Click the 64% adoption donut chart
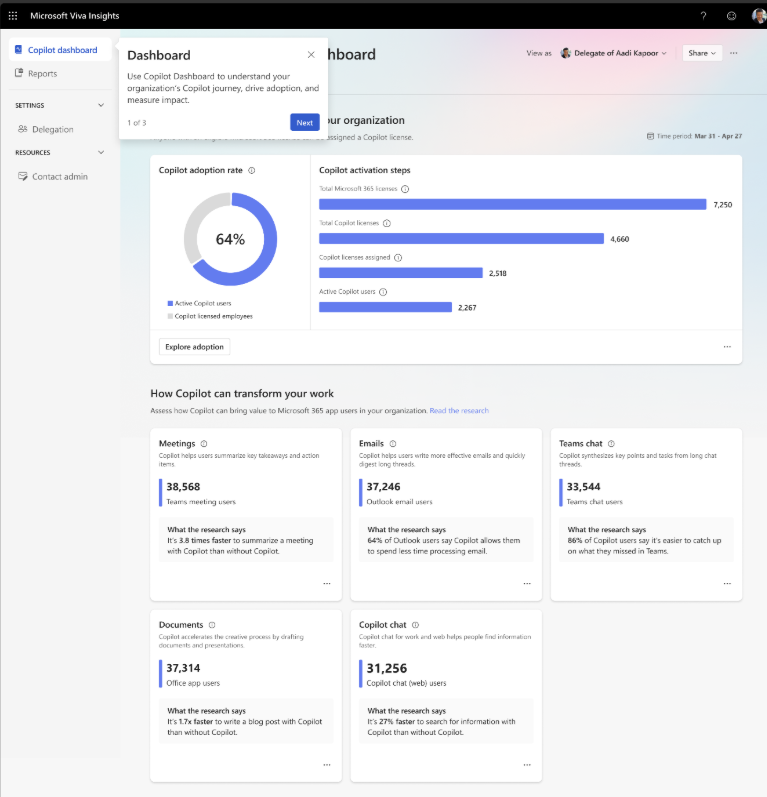 pos(230,239)
